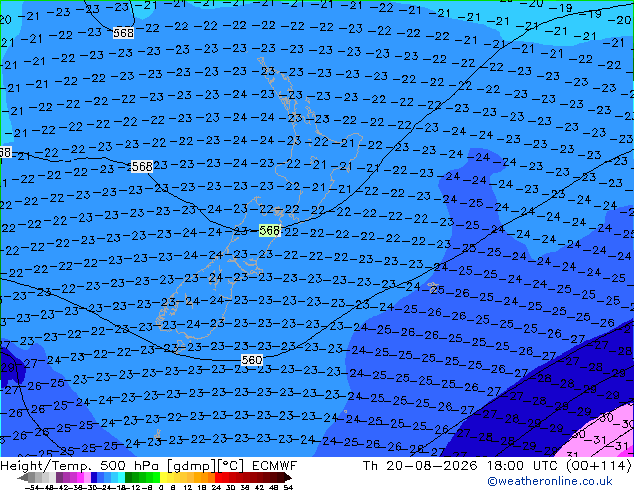Image resolution: width=634 pixels, height=490 pixels.
Task: Click the purple swatch in the color legend
Action: (59, 477)
